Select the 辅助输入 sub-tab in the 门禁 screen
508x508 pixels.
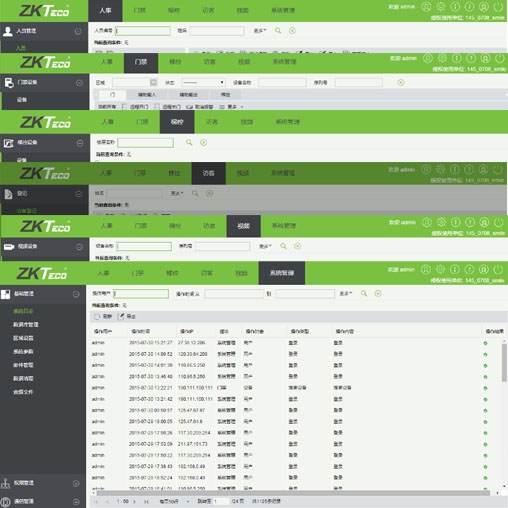pos(147,95)
